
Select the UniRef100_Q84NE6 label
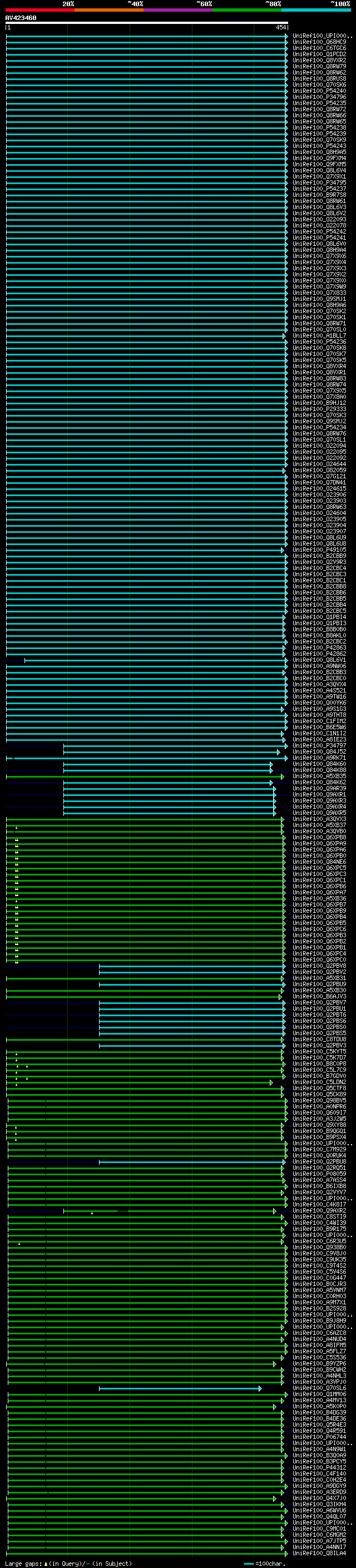pyautogui.click(x=319, y=862)
